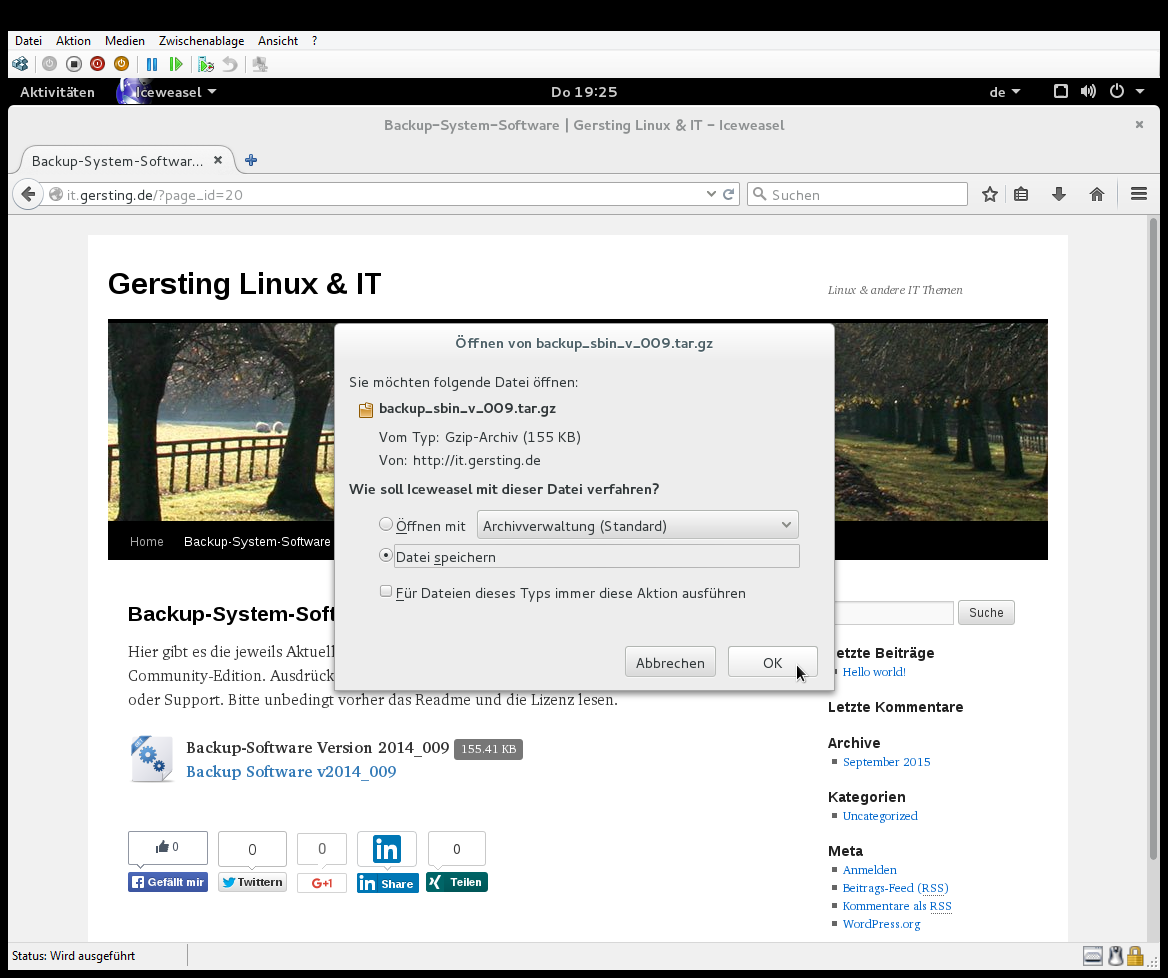Click the sidebar Suche button
The height and width of the screenshot is (978, 1168).
click(986, 612)
